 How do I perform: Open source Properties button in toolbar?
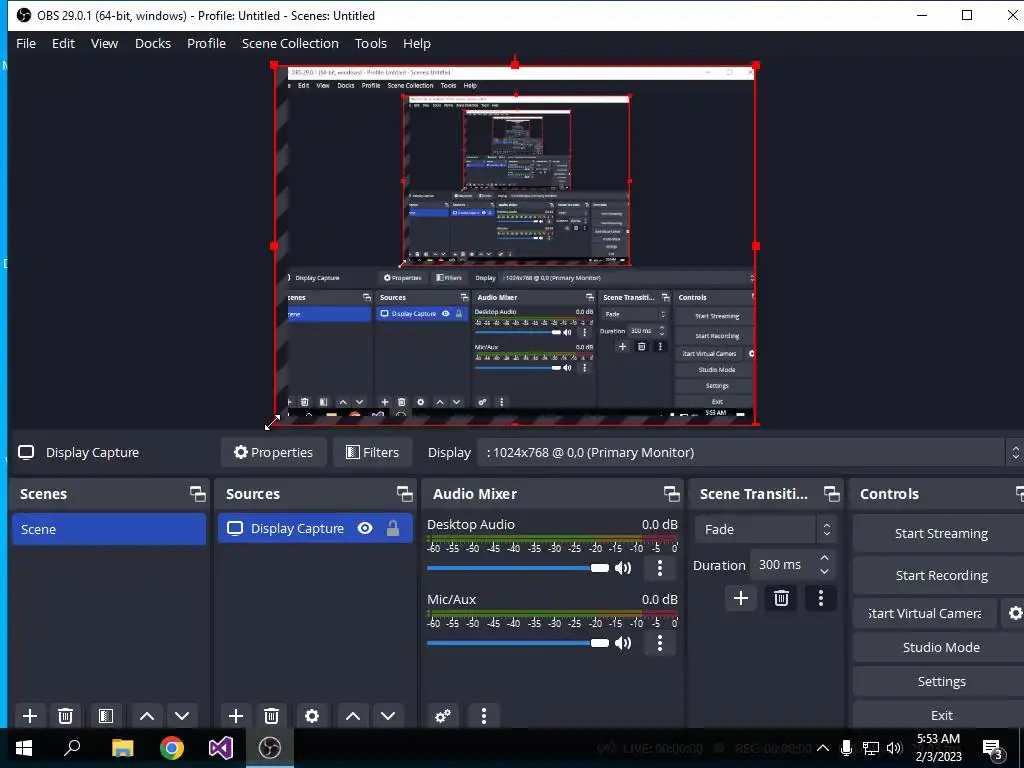click(x=274, y=453)
